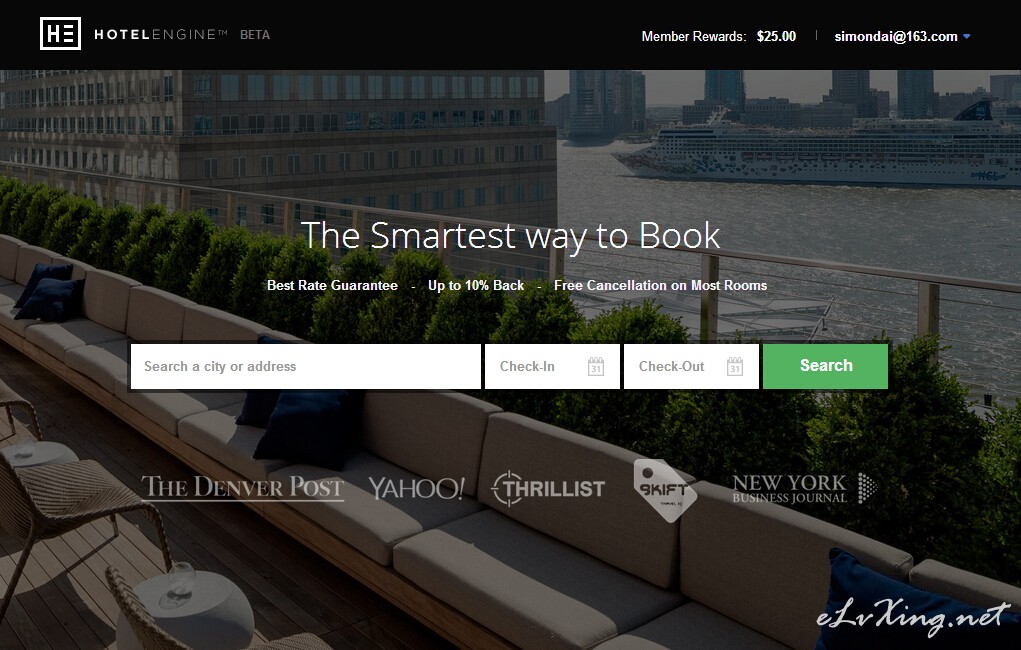Open the Check-In calendar icon

point(596,367)
